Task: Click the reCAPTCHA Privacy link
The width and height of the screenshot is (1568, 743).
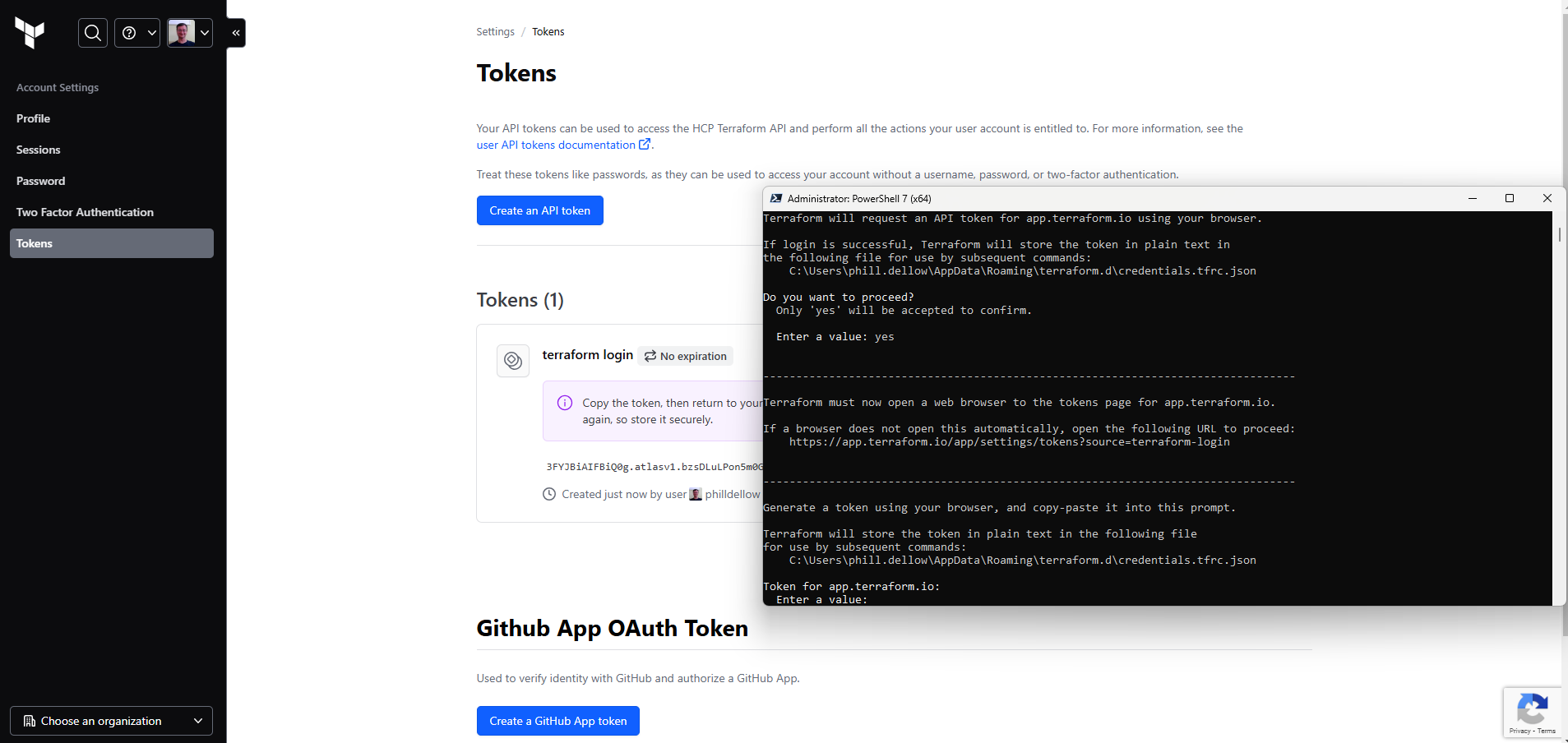Action: tap(1519, 731)
